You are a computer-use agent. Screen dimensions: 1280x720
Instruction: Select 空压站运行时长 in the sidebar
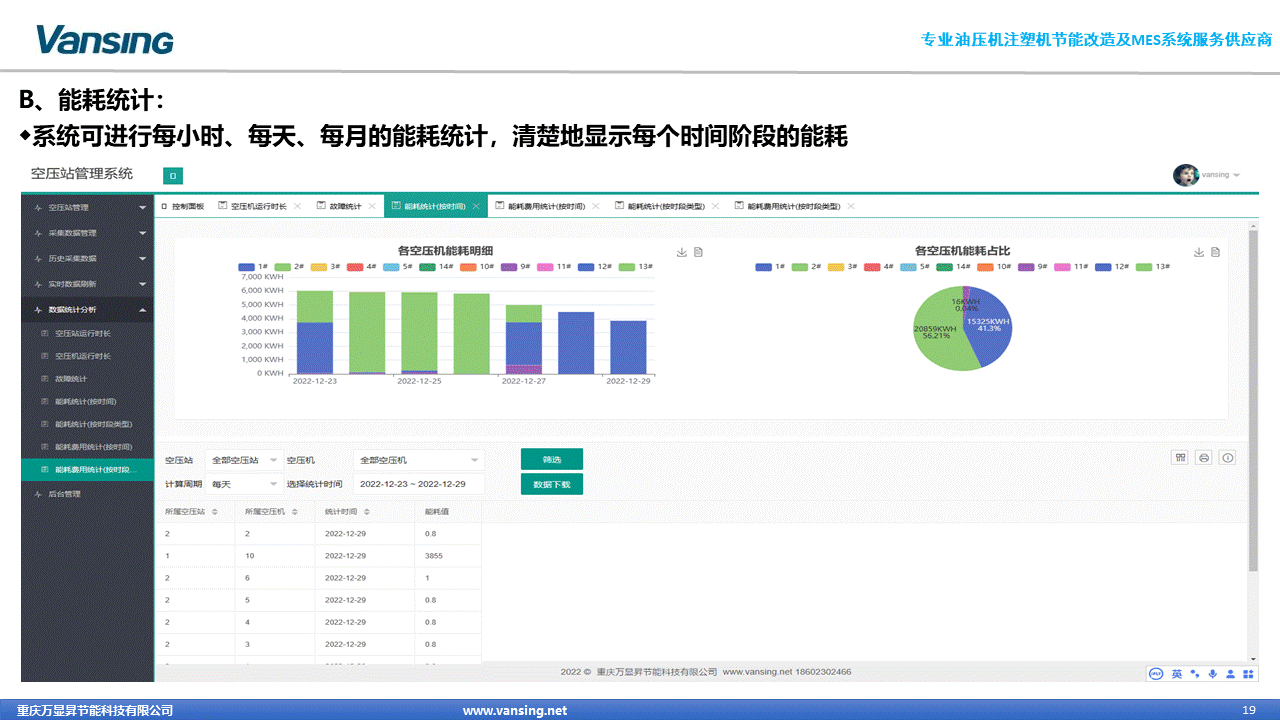point(82,333)
